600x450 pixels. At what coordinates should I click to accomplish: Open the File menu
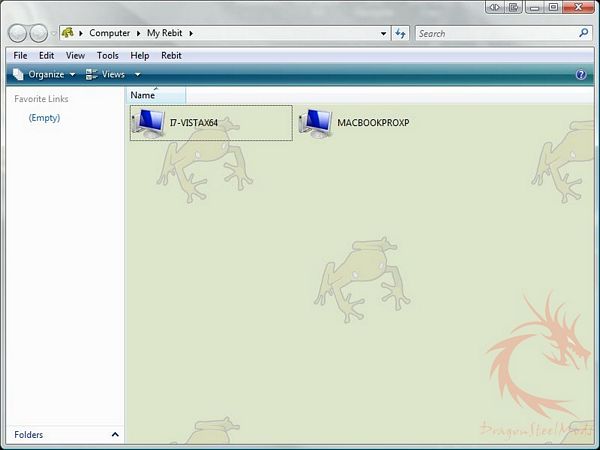click(20, 55)
